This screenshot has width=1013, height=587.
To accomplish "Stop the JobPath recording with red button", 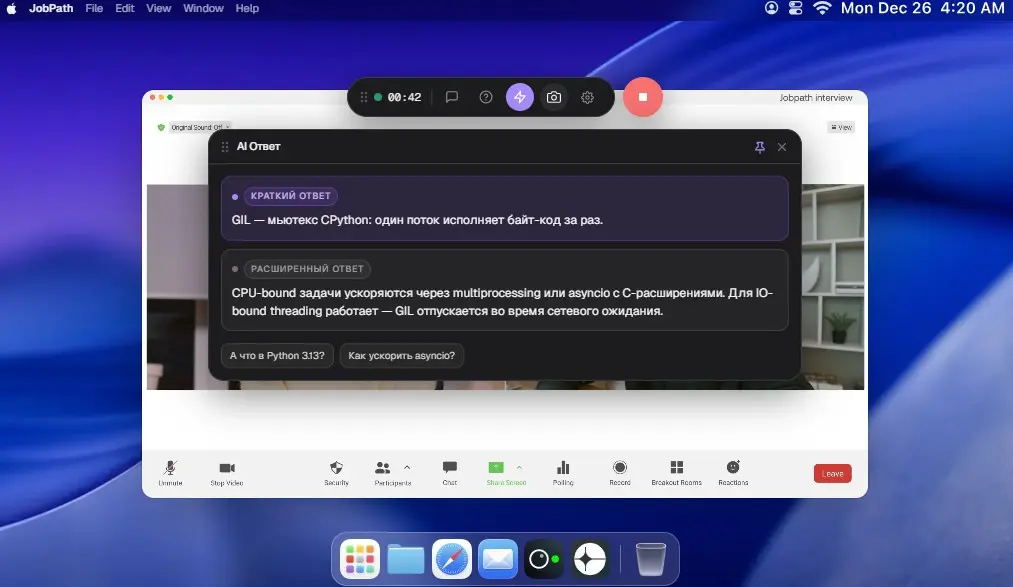I will click(x=643, y=97).
